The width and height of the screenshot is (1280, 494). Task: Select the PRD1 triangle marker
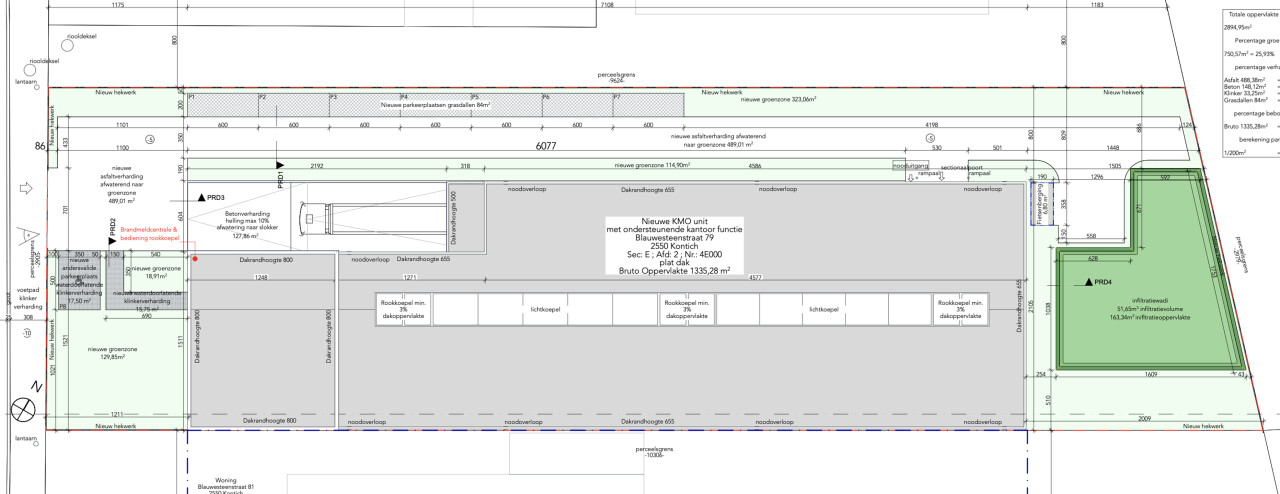point(281,165)
